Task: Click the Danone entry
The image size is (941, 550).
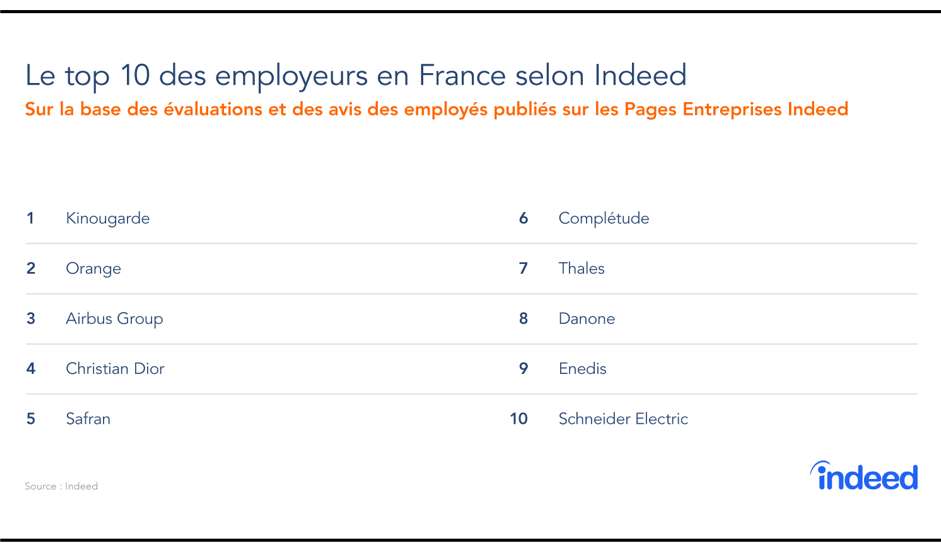Action: [x=587, y=318]
